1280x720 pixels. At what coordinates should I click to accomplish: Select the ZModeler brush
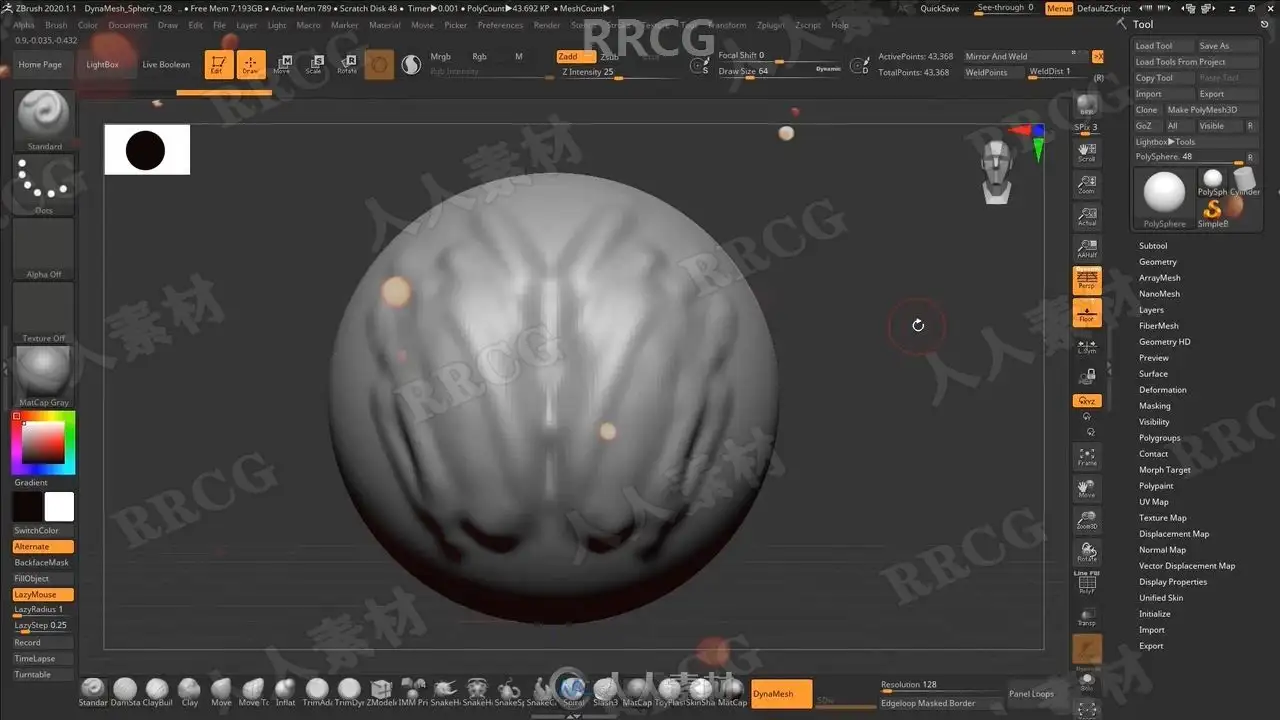tap(381, 692)
